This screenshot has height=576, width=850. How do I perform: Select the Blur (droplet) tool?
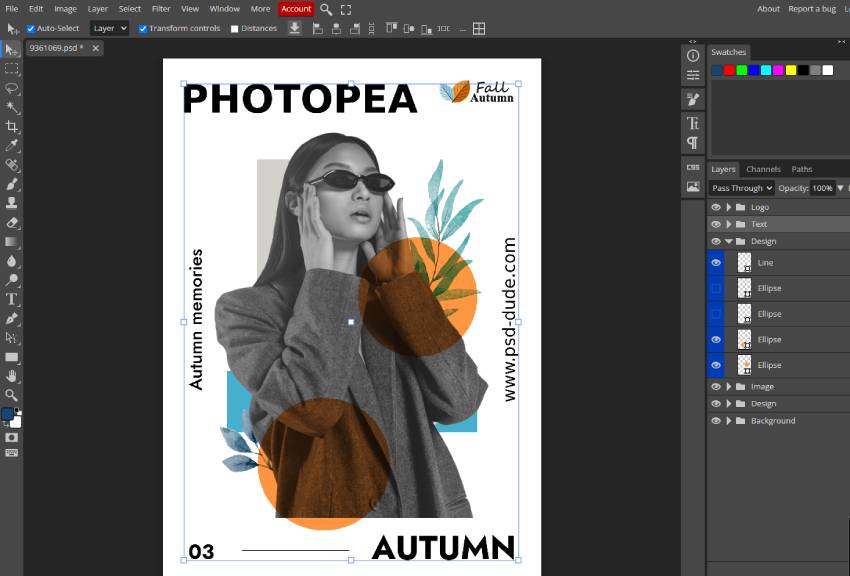tap(11, 261)
